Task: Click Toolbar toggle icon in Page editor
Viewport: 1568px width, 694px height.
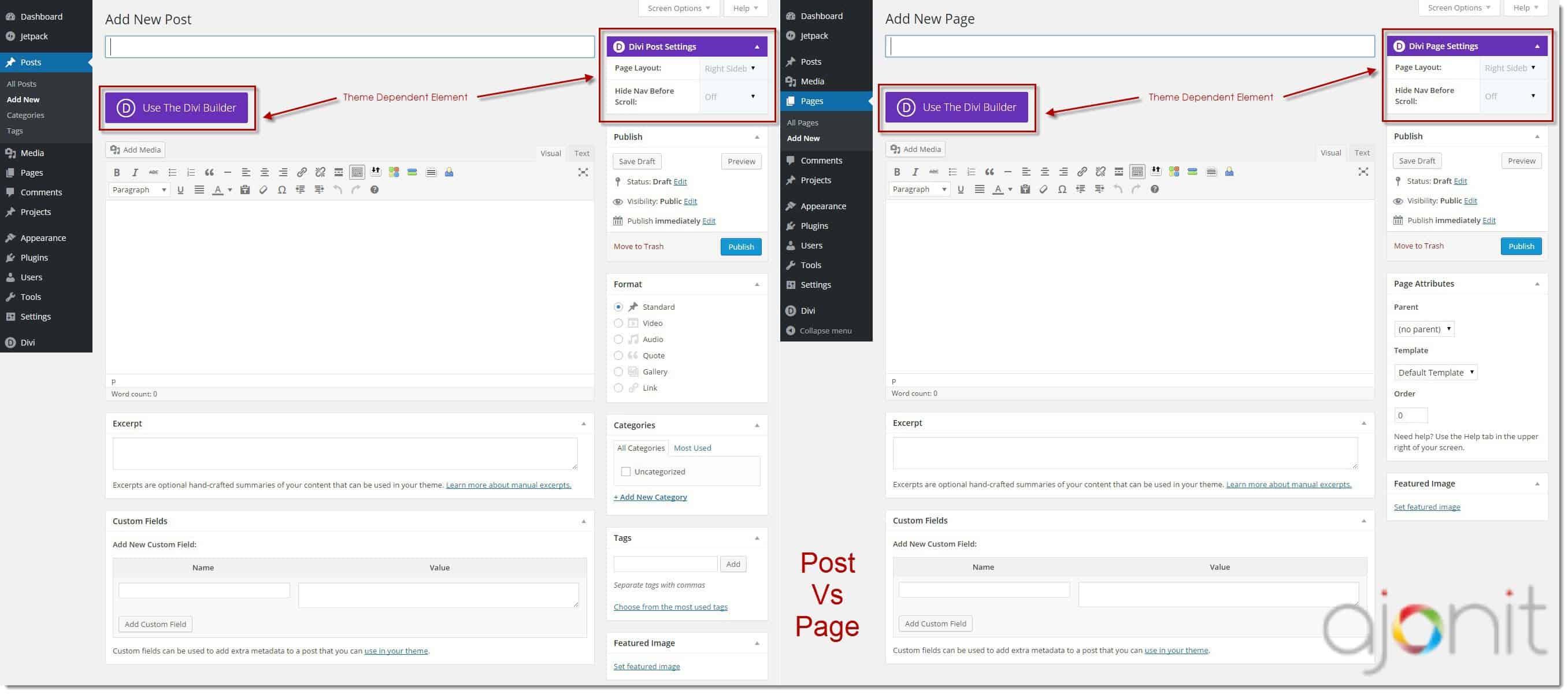Action: [1137, 172]
